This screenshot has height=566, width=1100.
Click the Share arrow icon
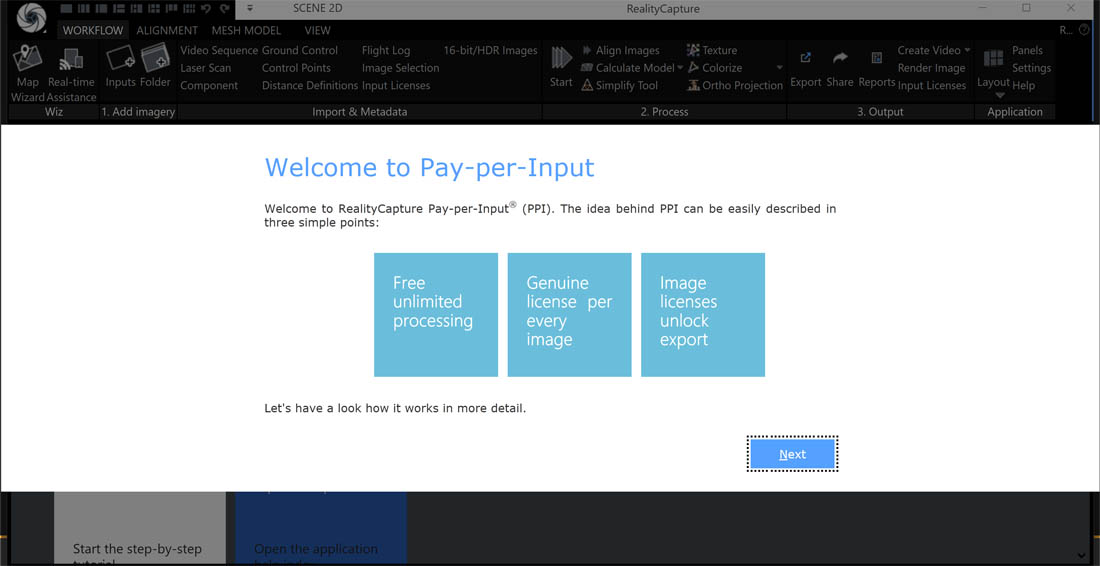coord(840,58)
